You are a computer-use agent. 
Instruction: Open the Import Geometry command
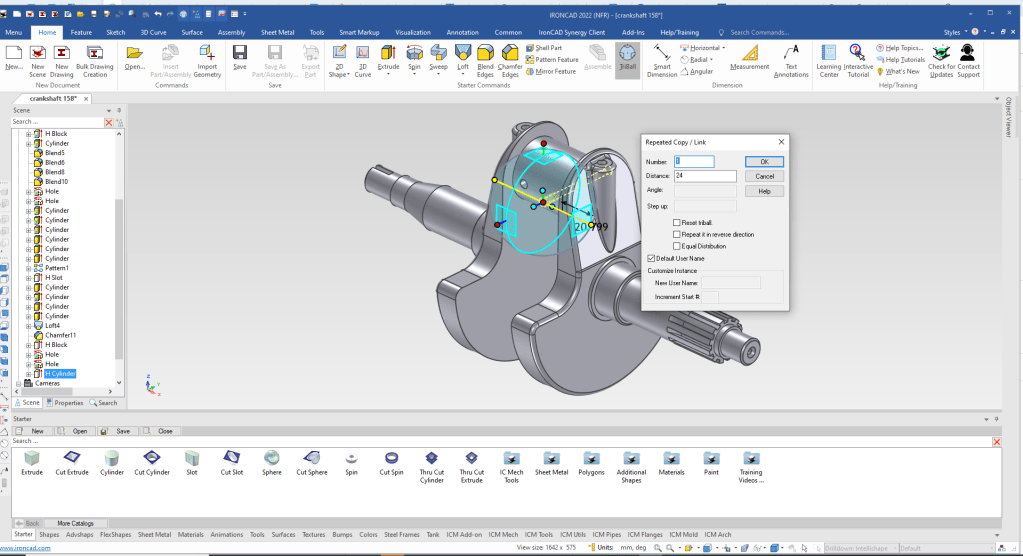pyautogui.click(x=207, y=60)
